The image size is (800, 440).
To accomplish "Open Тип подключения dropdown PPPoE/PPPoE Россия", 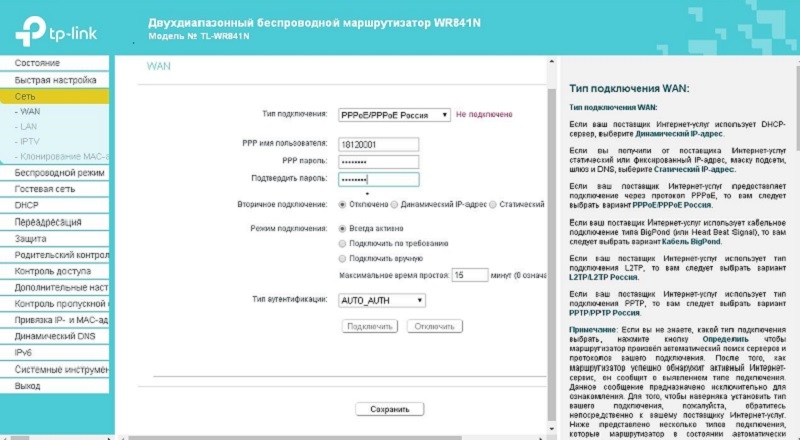I will [x=394, y=115].
